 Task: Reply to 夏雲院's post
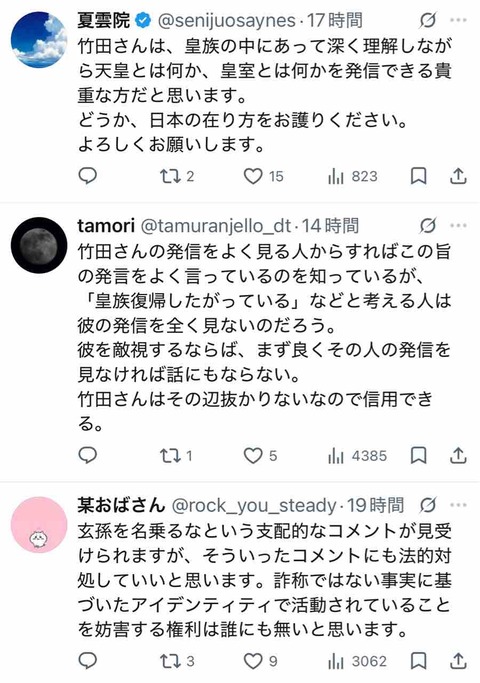(x=88, y=176)
